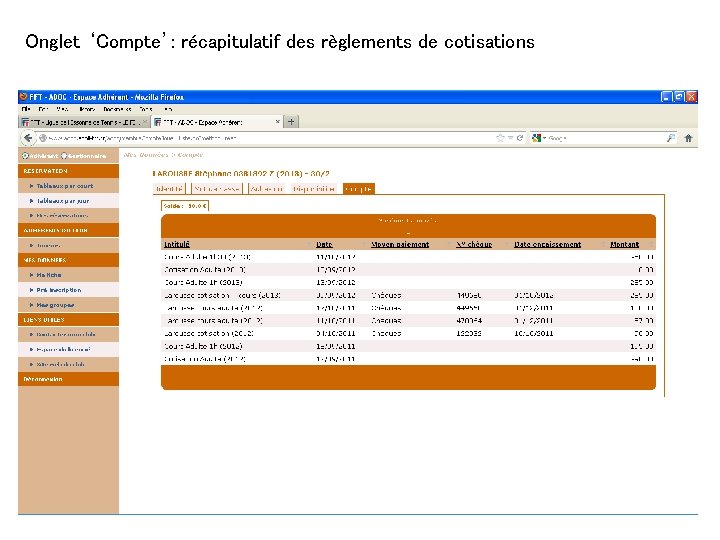Sort table by Date encaissement column
The width and height of the screenshot is (720, 540).
click(547, 244)
